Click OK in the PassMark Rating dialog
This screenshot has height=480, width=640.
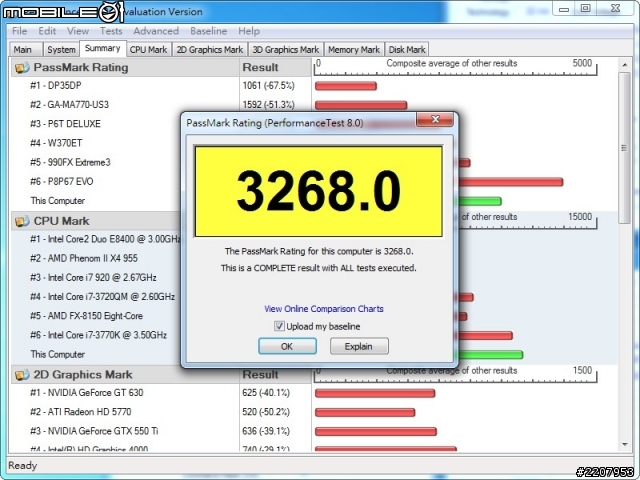point(287,346)
